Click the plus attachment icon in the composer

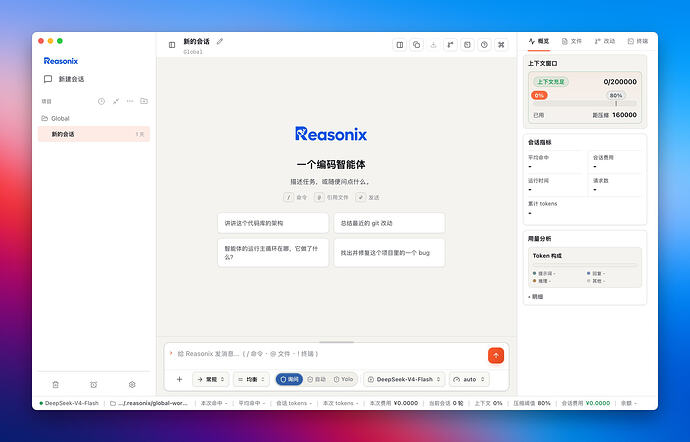coord(180,379)
